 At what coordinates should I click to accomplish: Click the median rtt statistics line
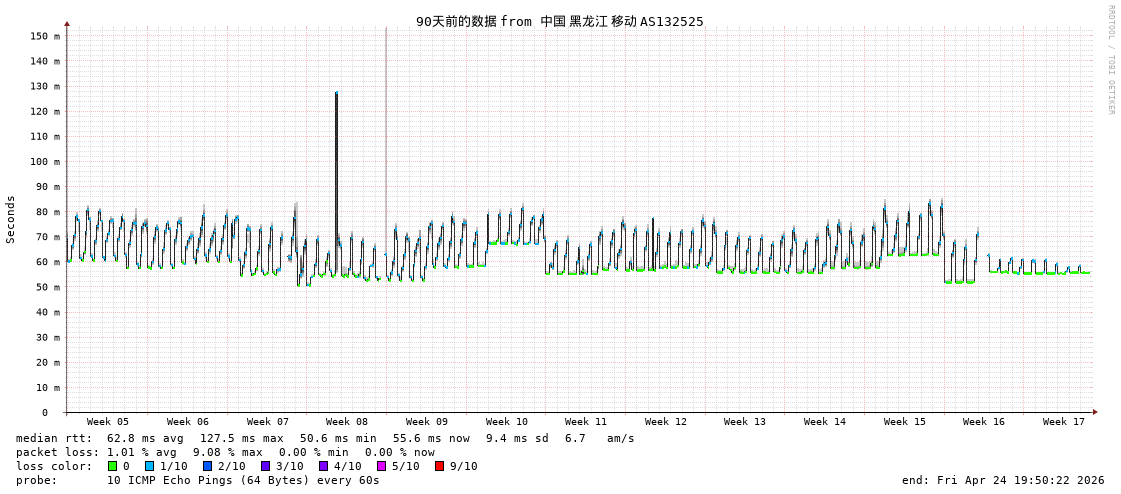pyautogui.click(x=325, y=438)
